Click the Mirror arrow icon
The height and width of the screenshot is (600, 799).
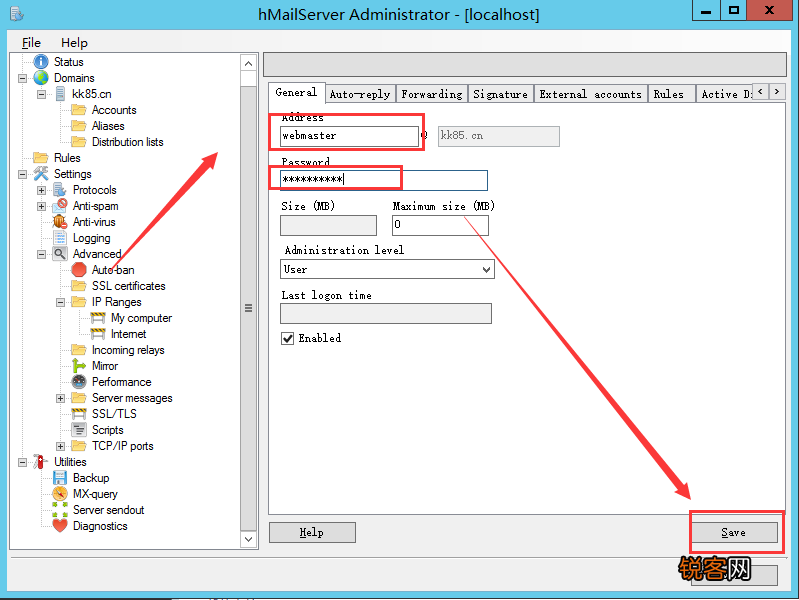(79, 366)
